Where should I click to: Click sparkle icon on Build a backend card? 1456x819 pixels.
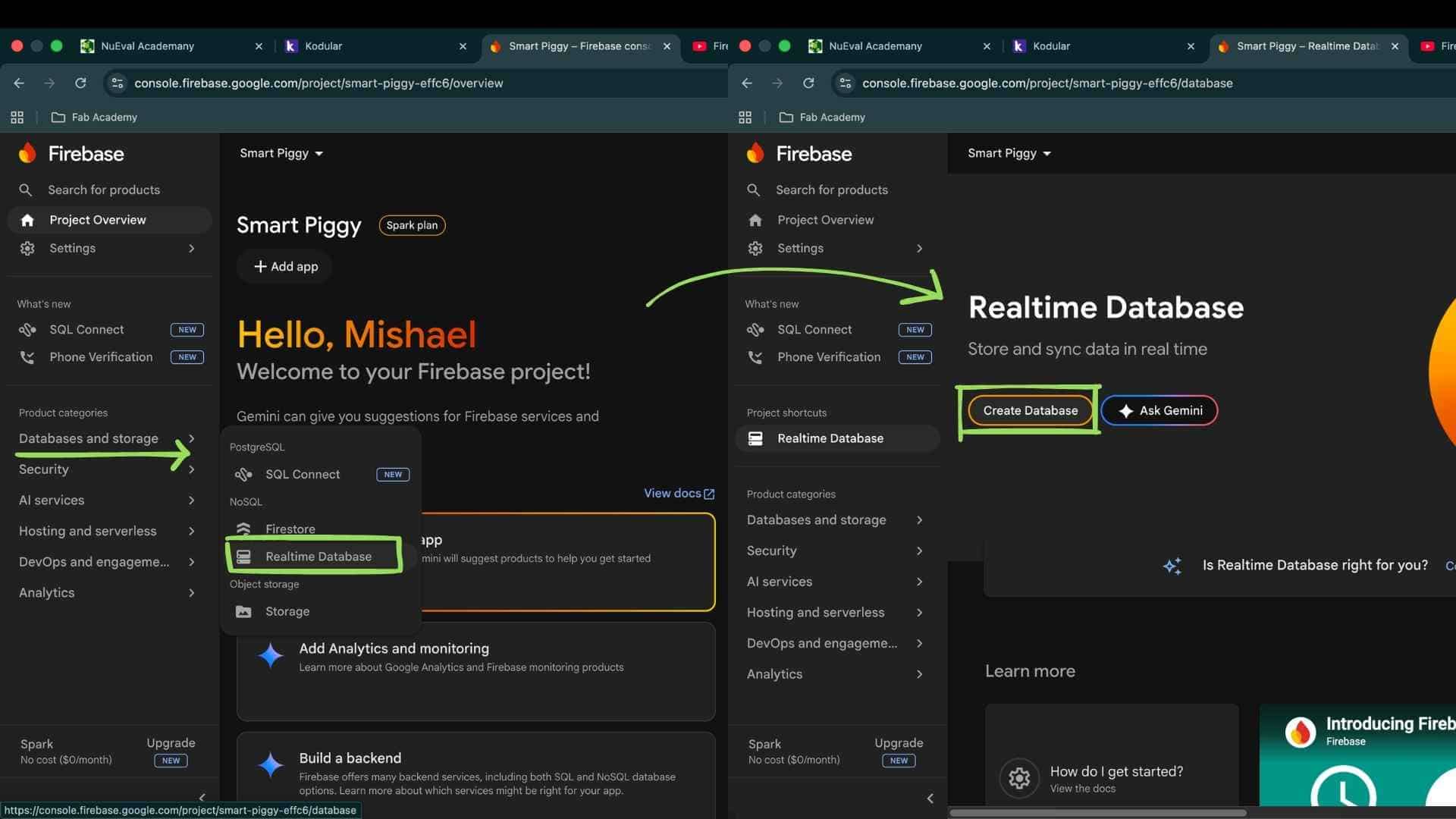pyautogui.click(x=270, y=765)
